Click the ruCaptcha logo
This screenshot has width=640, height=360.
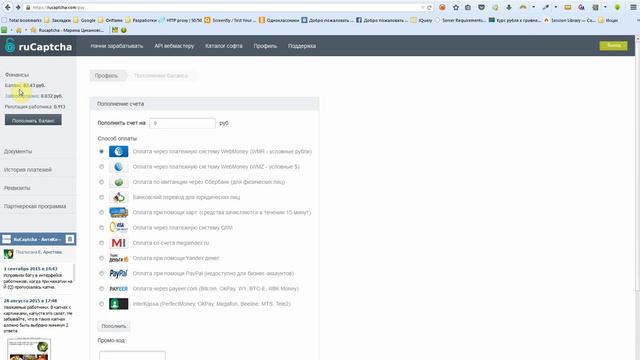[x=38, y=46]
